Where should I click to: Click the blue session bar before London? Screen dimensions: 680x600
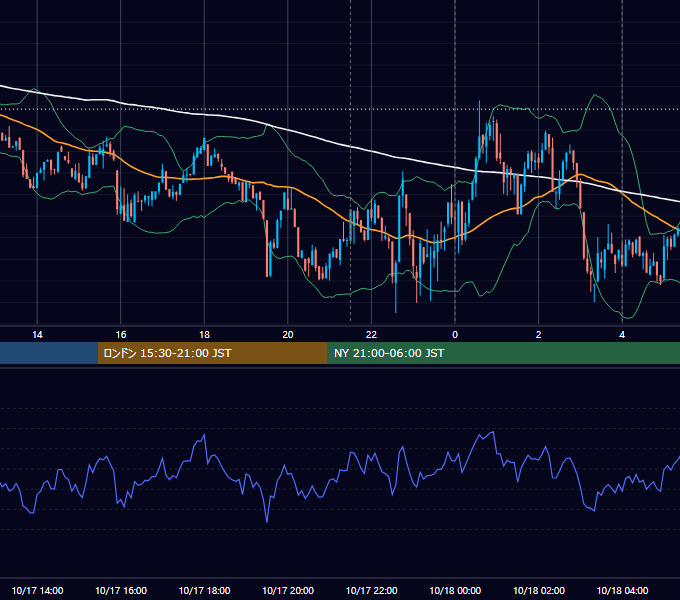coord(49,353)
